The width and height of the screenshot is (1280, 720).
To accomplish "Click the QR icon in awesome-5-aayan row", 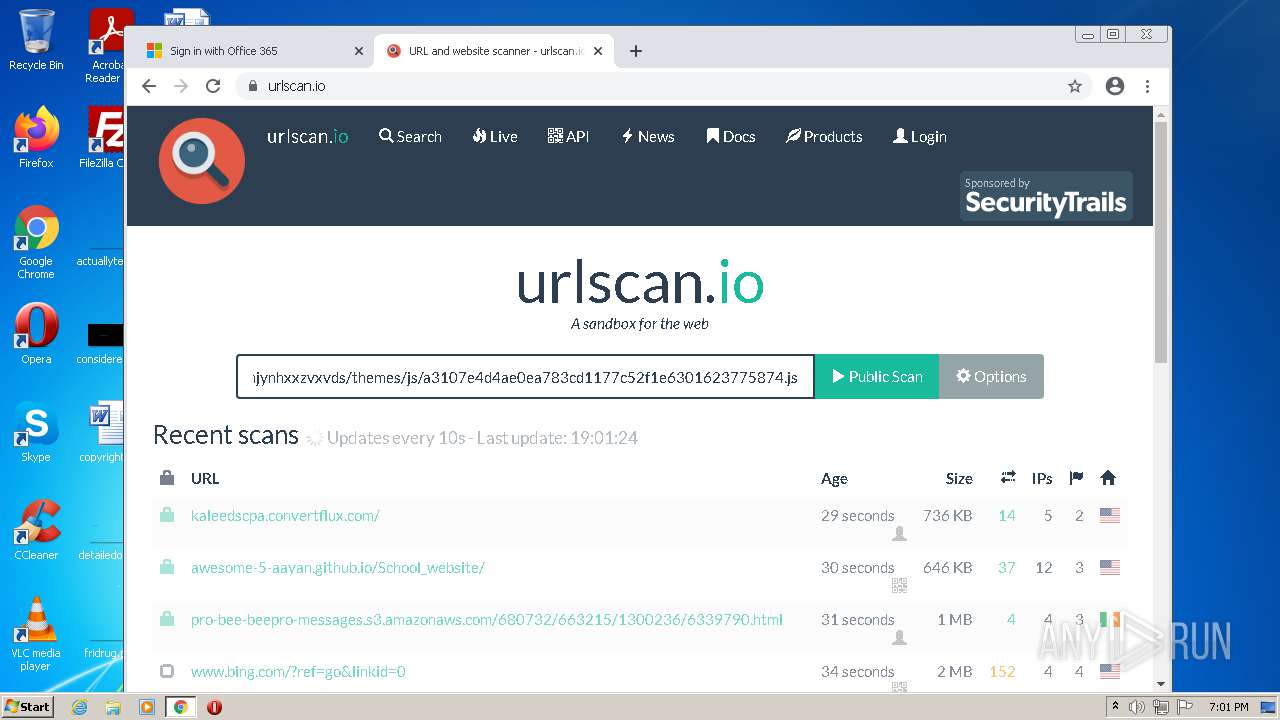I will (899, 586).
